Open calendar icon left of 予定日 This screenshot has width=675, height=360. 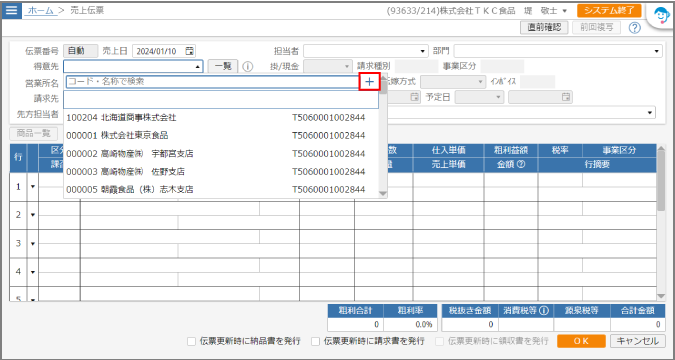click(415, 97)
